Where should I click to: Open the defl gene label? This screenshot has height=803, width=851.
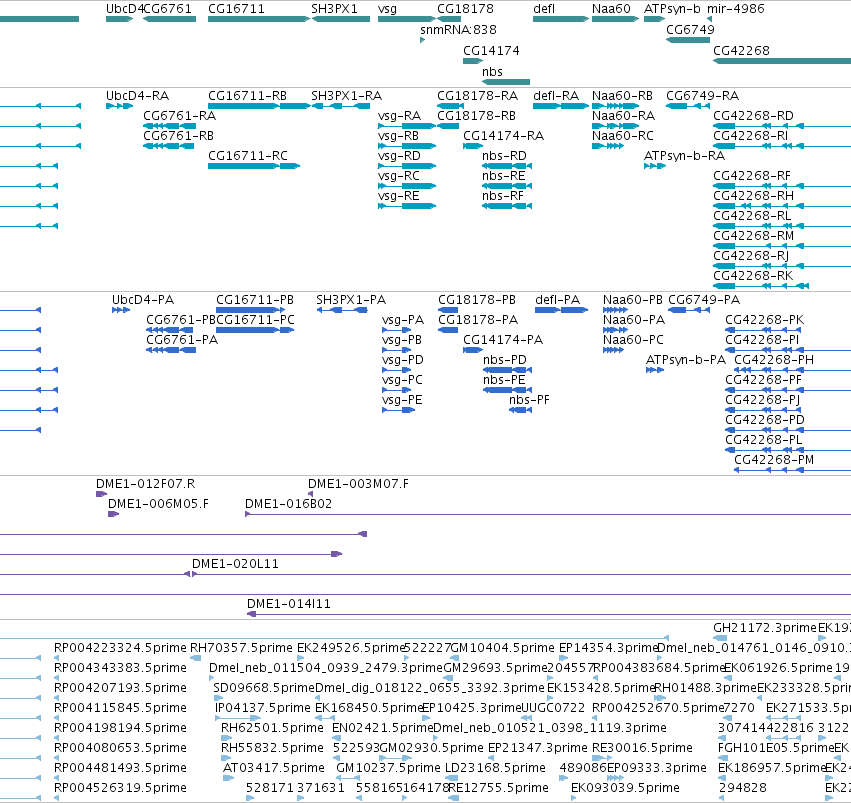tap(544, 9)
